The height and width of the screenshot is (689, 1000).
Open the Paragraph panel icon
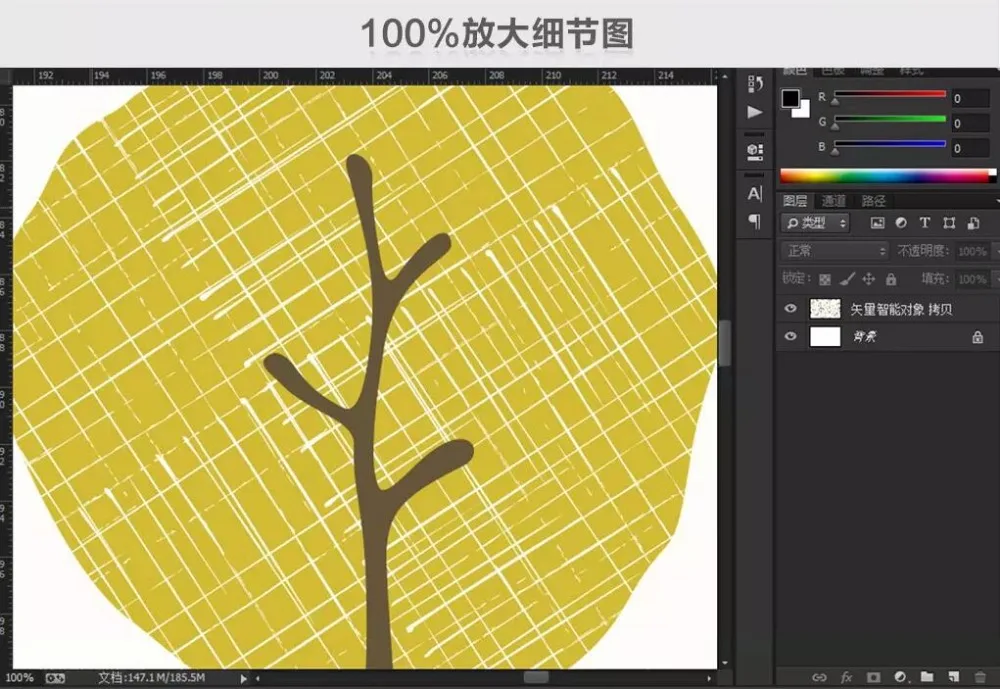point(755,221)
